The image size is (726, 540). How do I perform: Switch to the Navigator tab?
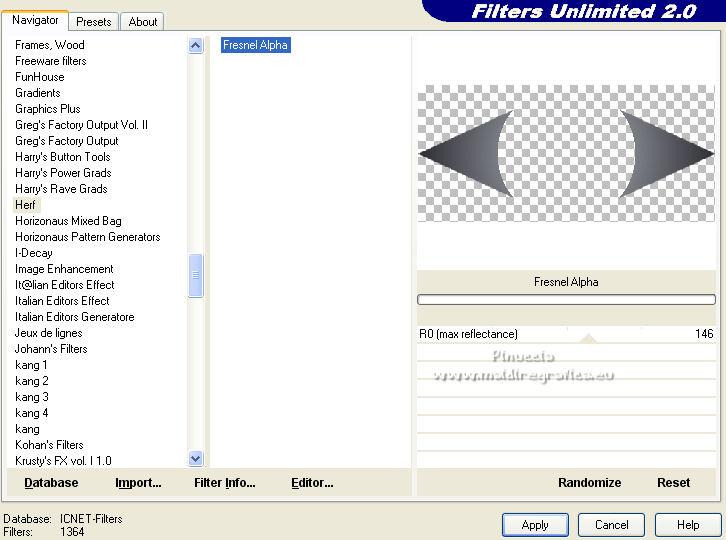[35, 20]
